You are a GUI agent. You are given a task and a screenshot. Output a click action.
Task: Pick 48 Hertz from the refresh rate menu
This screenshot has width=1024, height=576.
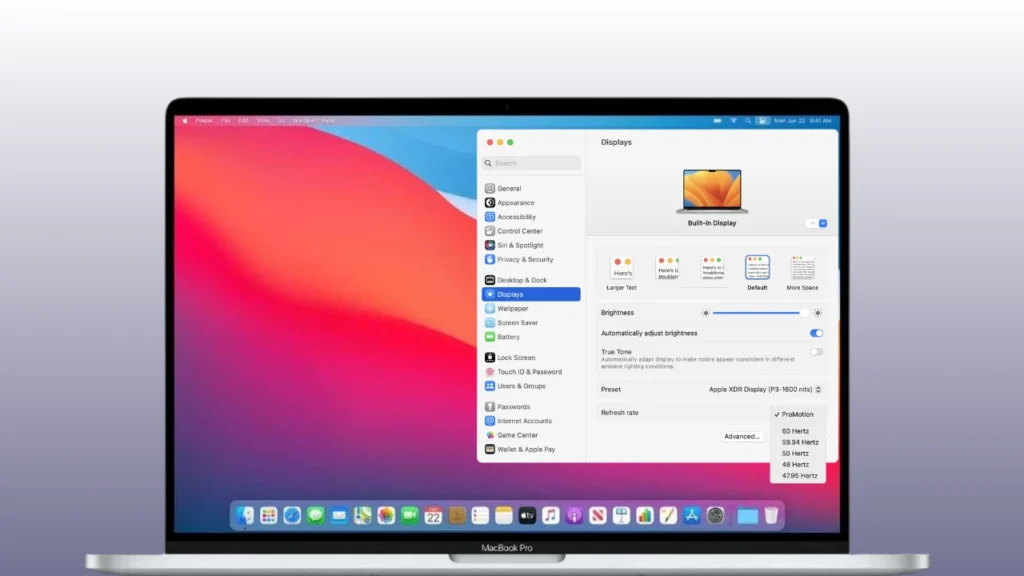[x=795, y=464]
